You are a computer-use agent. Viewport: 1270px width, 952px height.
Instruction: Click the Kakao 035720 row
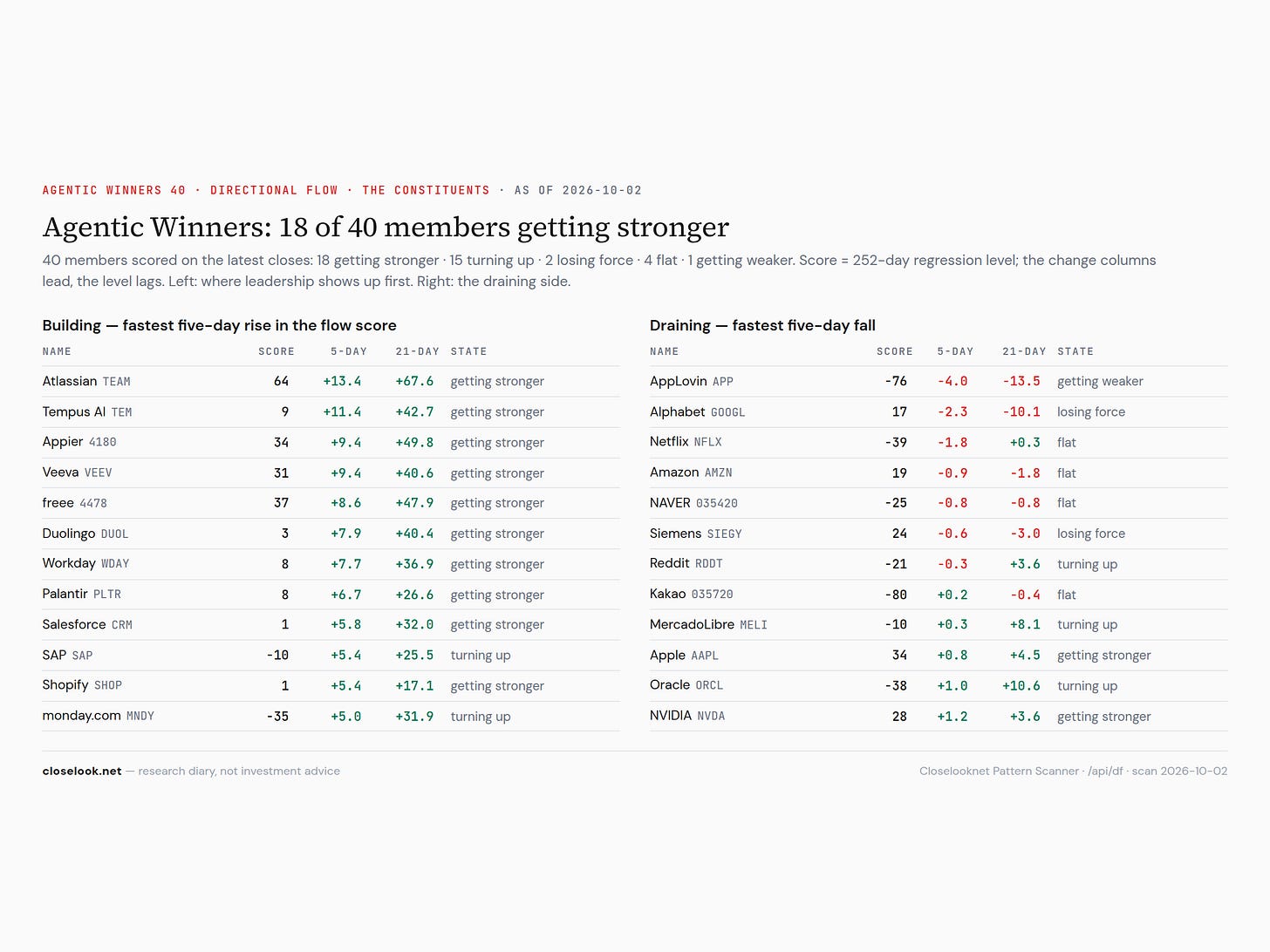point(939,594)
